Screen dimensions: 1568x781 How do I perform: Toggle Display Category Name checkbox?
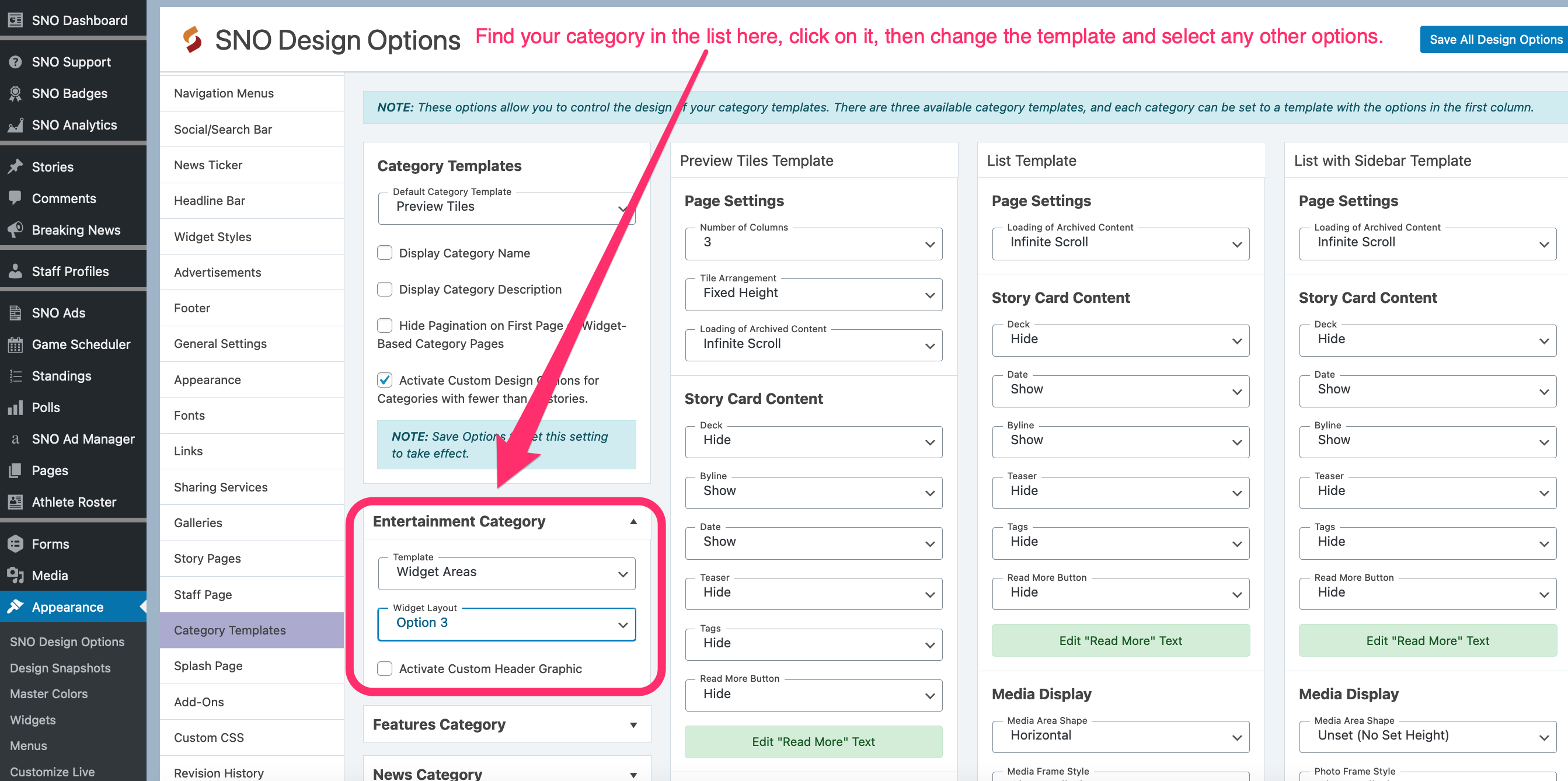[x=384, y=253]
